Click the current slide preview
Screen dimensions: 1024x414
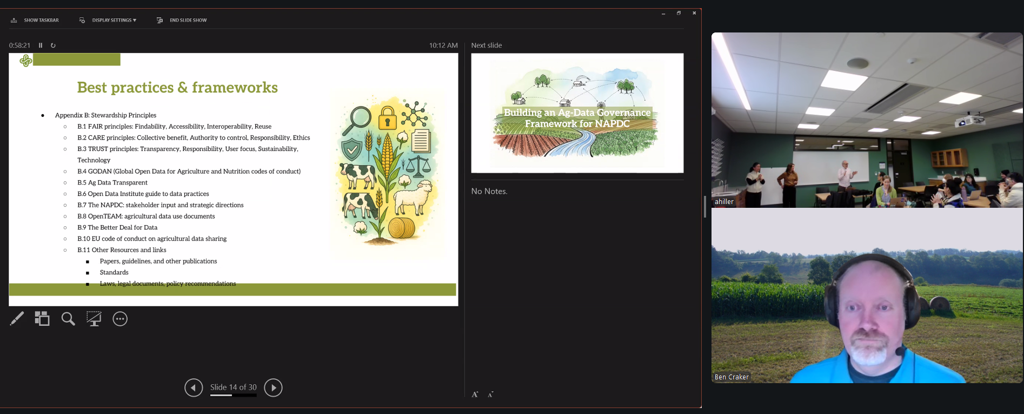(x=233, y=178)
